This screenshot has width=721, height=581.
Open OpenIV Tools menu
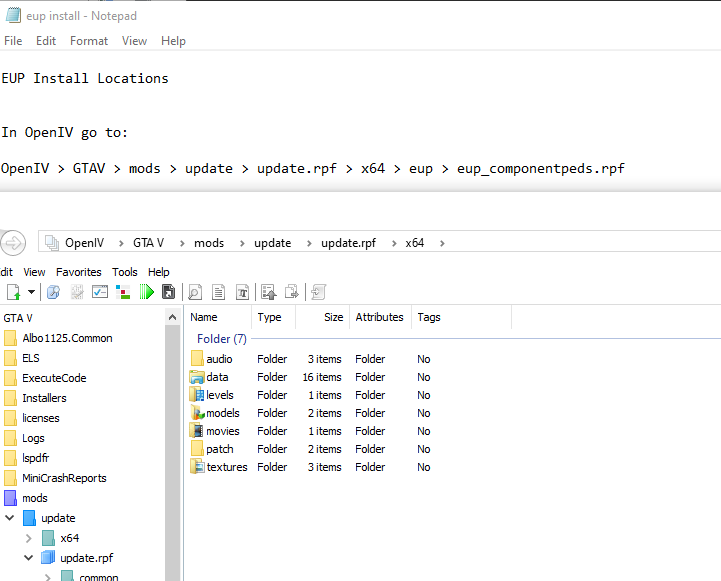125,272
